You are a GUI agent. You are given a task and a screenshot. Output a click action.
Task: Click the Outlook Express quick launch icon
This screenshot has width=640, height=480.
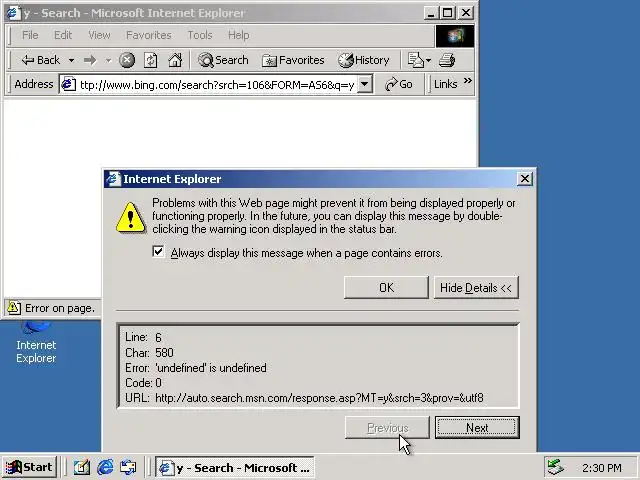click(128, 467)
